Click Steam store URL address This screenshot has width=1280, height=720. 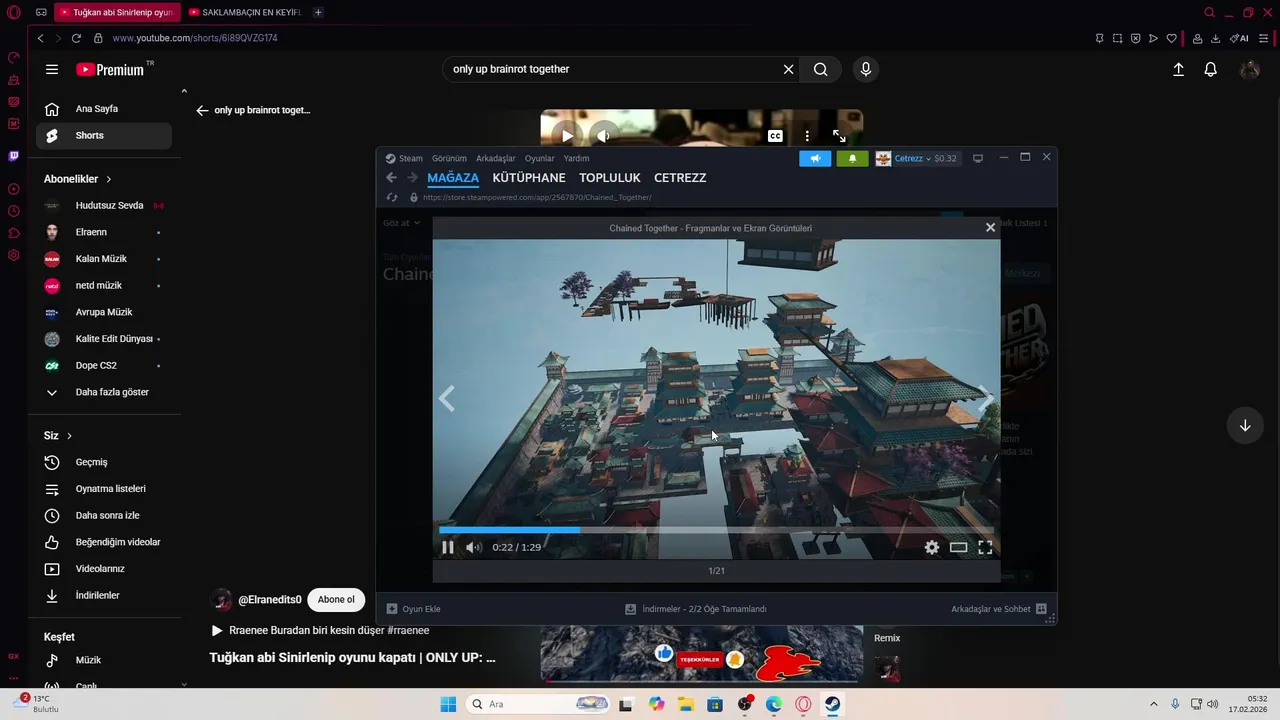[x=537, y=197]
